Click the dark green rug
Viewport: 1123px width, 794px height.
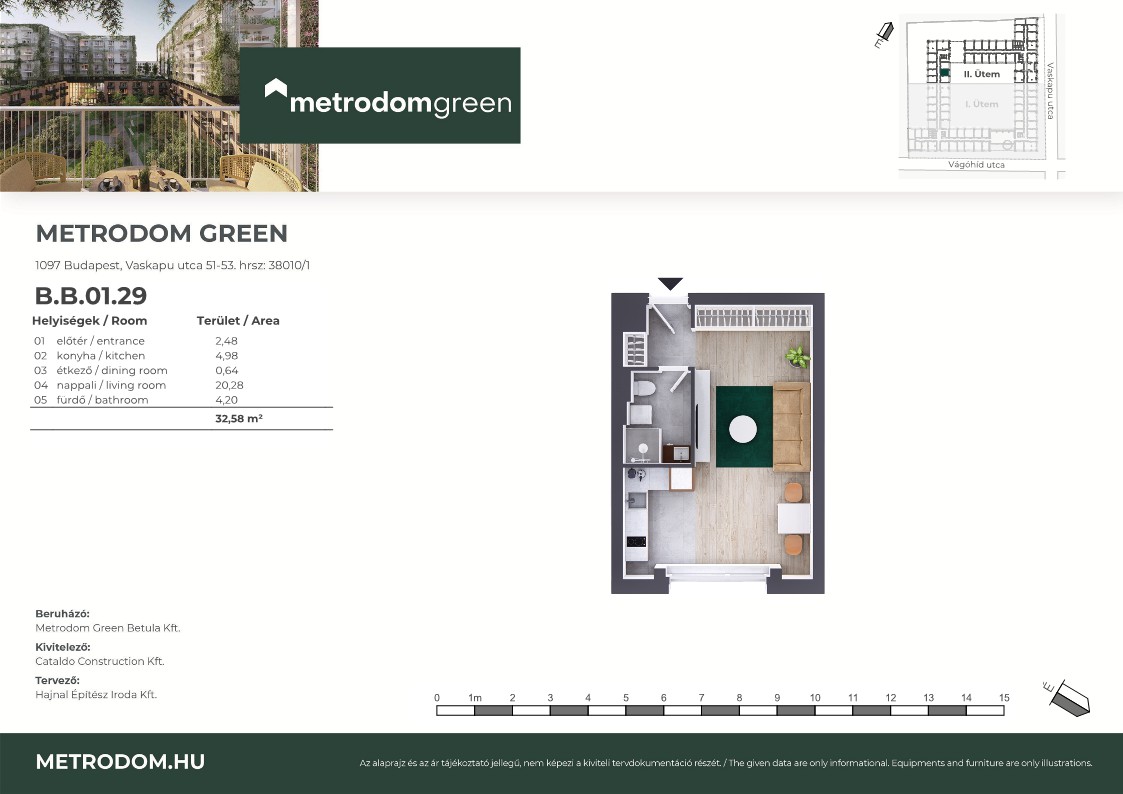[x=743, y=427]
